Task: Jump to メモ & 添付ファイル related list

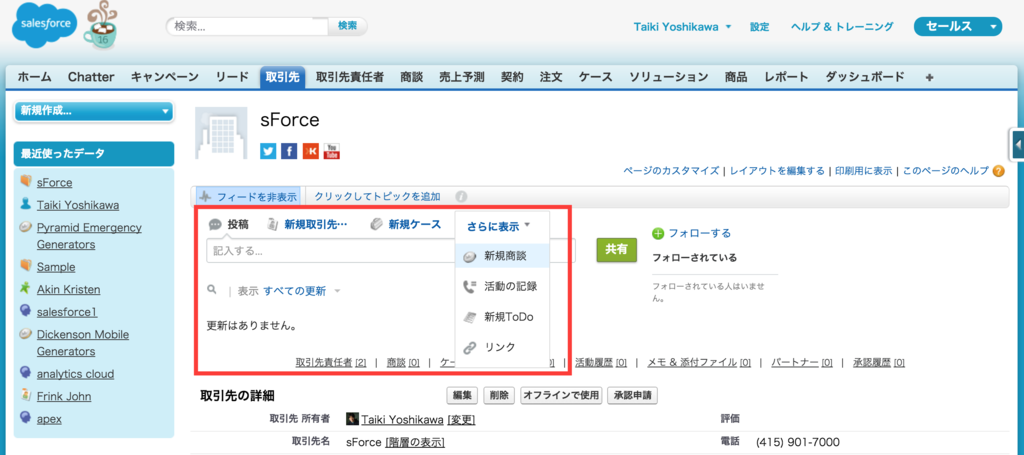Action: click(x=699, y=362)
